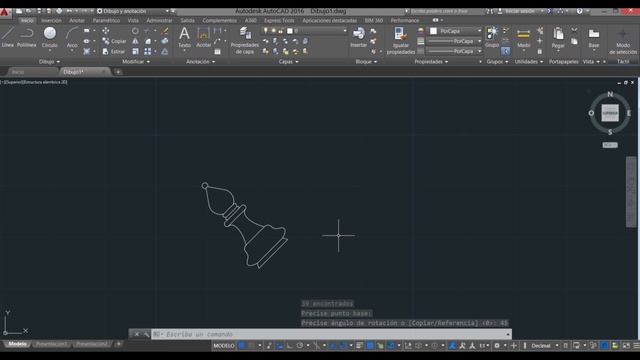
Task: Select the Mirror (Simetría) tool icon
Action: 135,41
